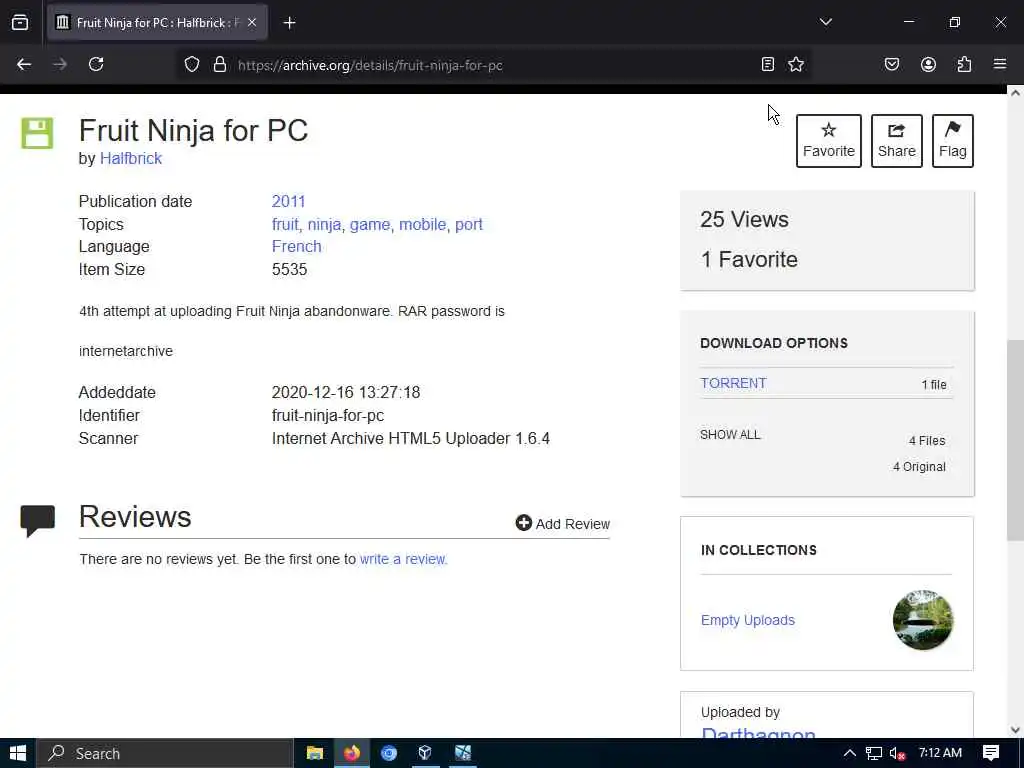Image resolution: width=1024 pixels, height=768 pixels.
Task: Click the page vertical scrollbar thumb
Action: click(1015, 441)
